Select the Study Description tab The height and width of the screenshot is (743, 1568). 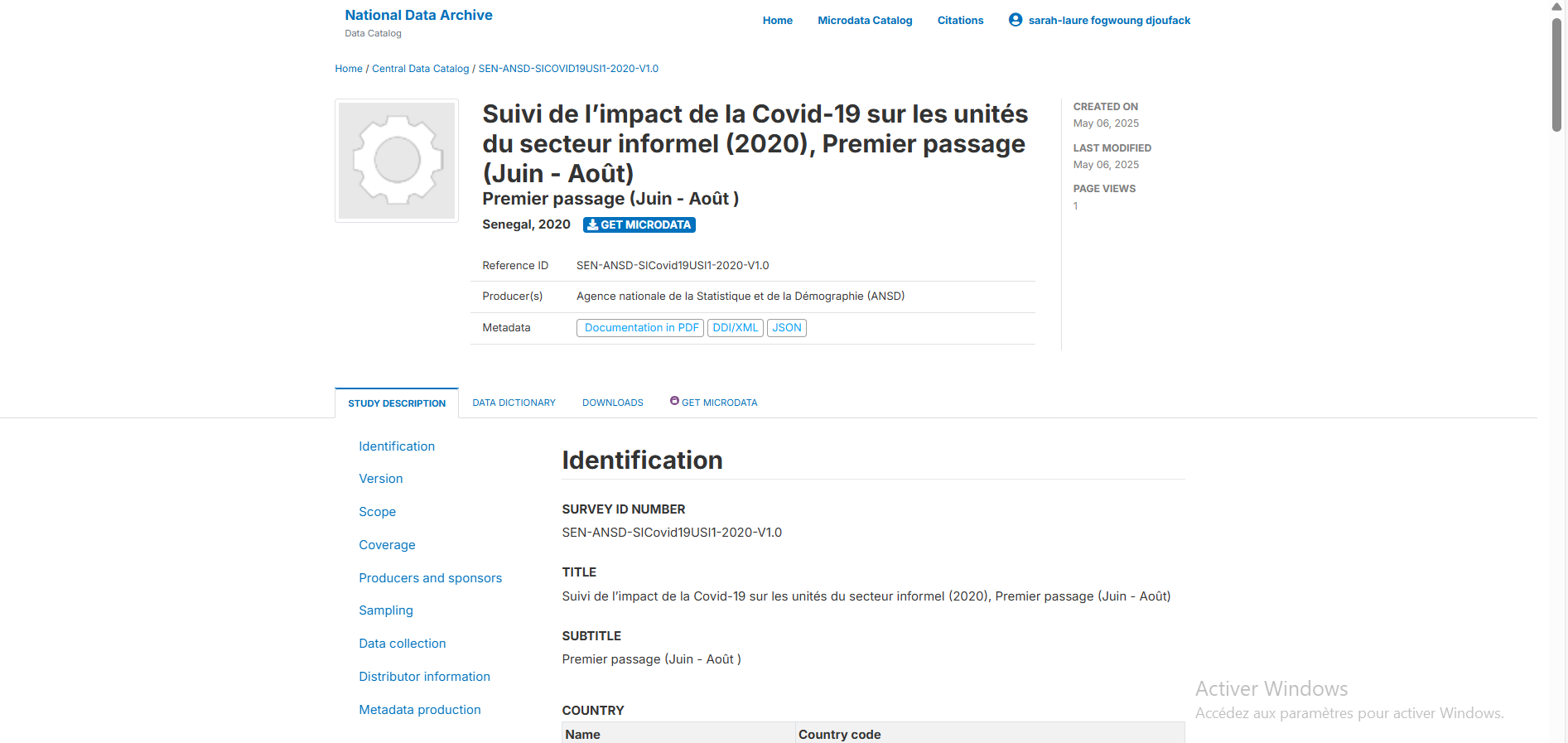[397, 403]
